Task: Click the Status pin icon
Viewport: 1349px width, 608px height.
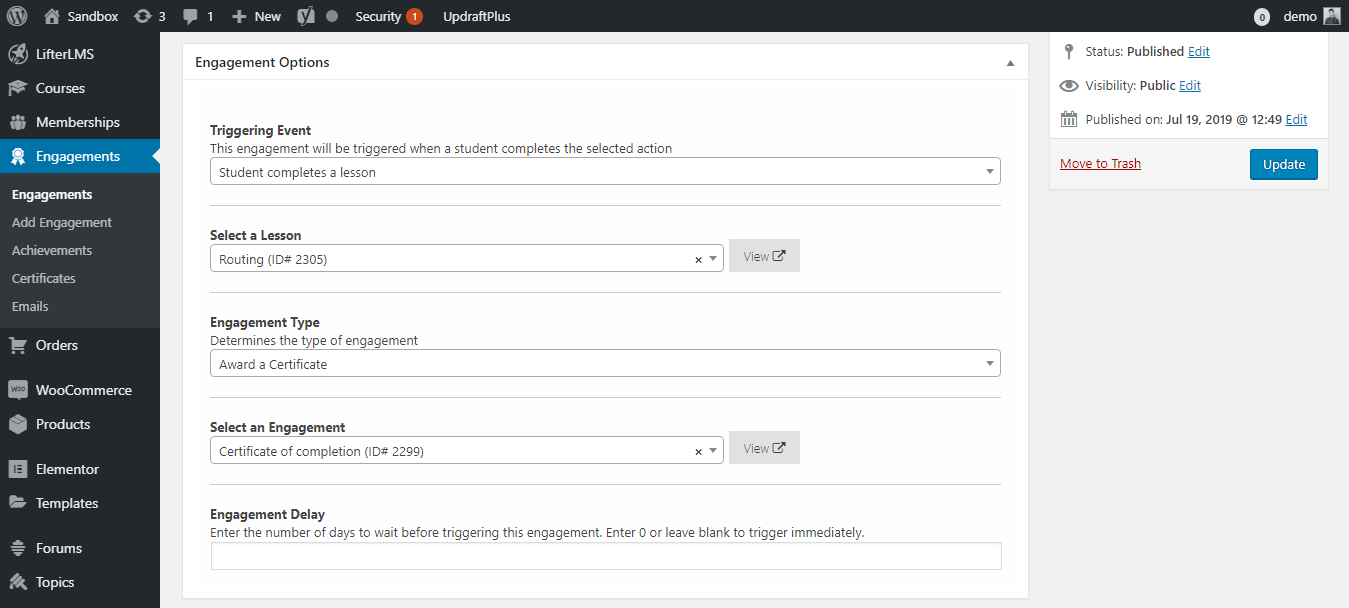Action: 1069,51
